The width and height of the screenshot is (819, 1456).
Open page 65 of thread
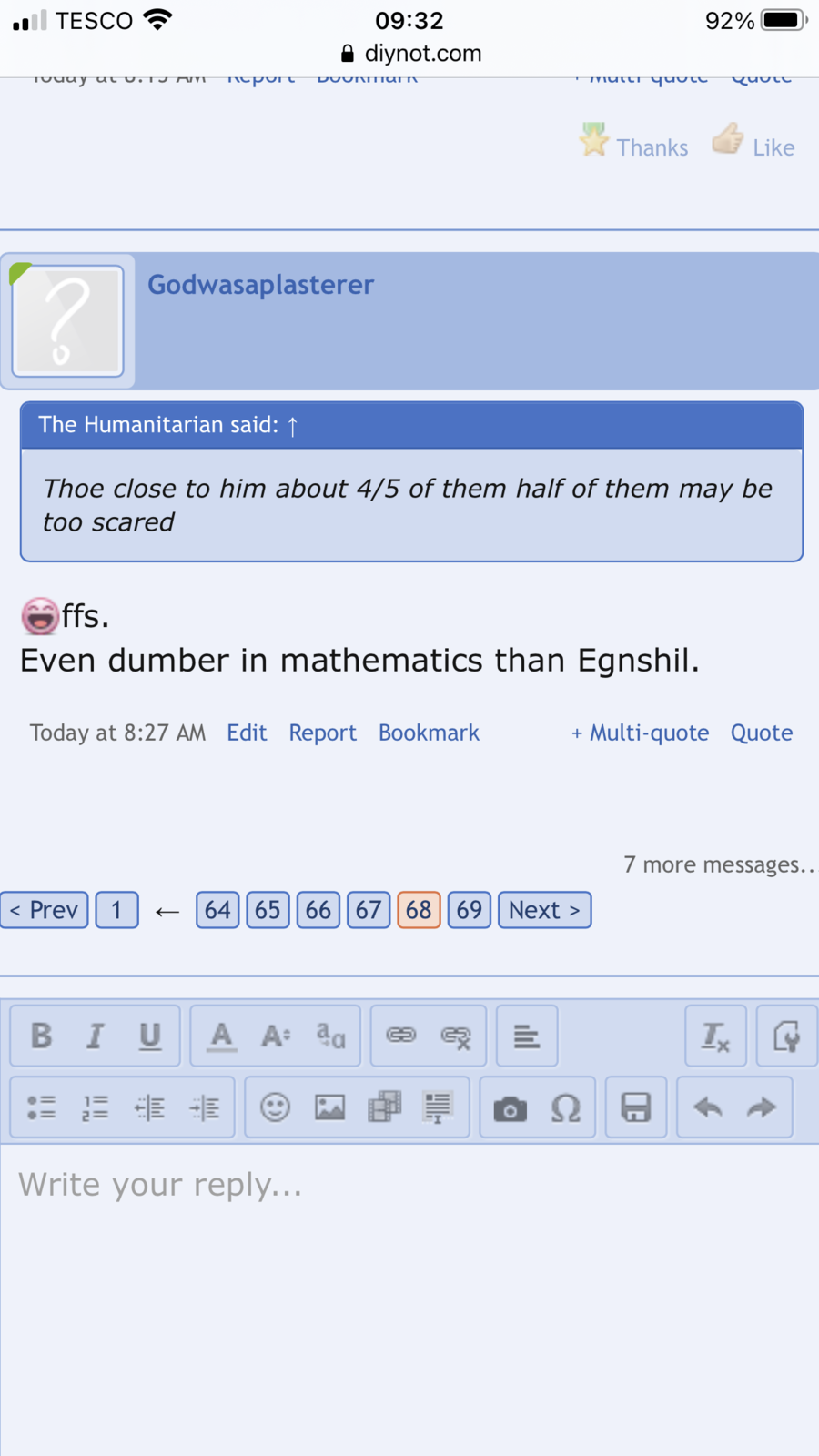pos(268,910)
